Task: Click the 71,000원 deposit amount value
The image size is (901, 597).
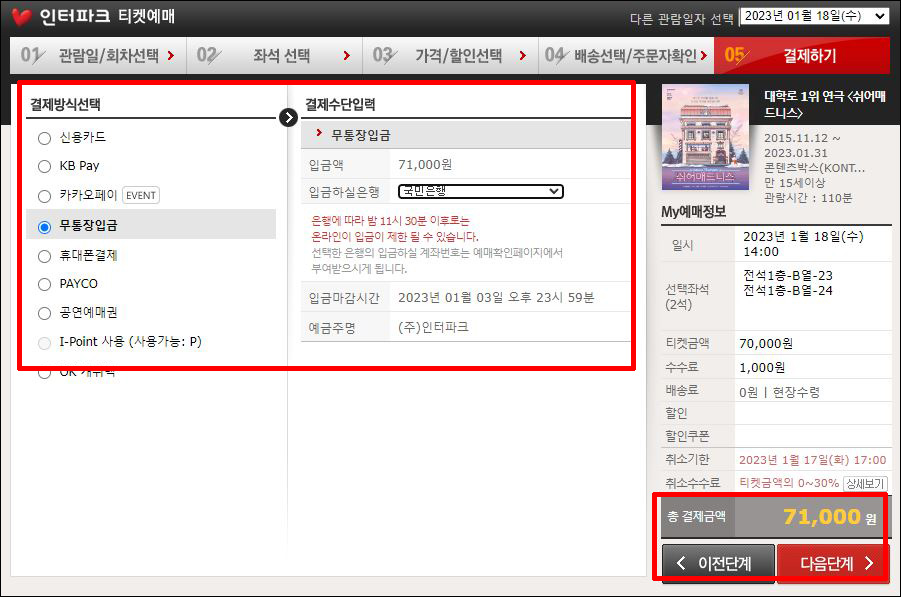Action: click(425, 165)
